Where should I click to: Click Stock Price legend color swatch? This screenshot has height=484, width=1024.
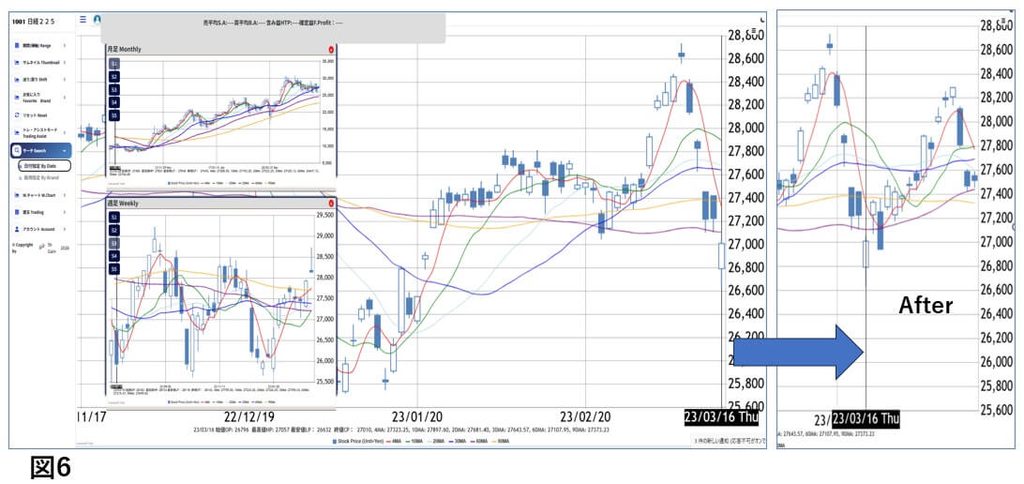pos(335,442)
